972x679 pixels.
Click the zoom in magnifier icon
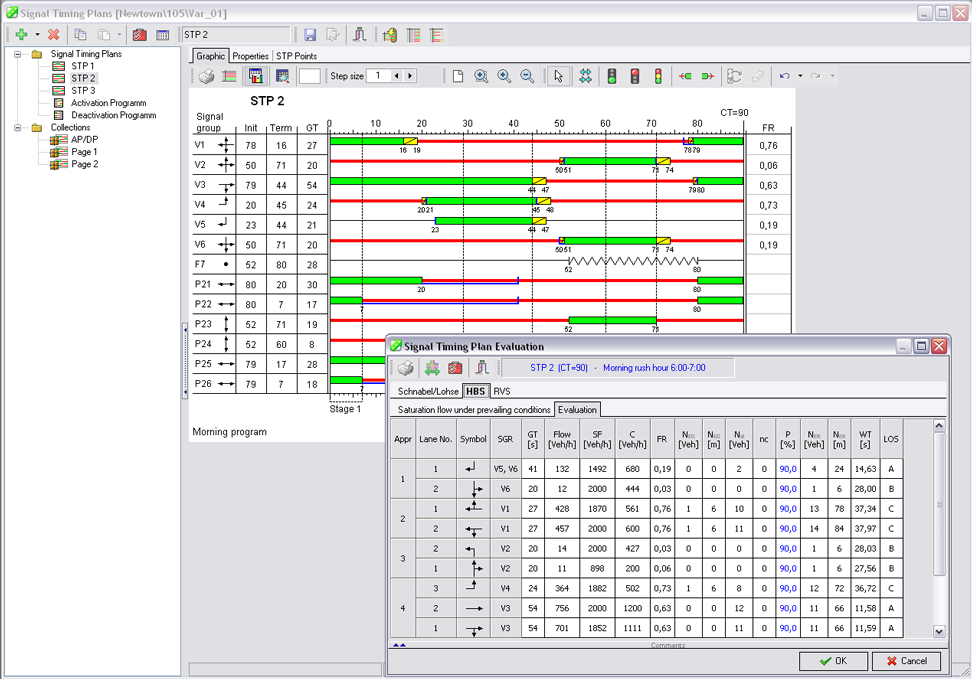504,76
